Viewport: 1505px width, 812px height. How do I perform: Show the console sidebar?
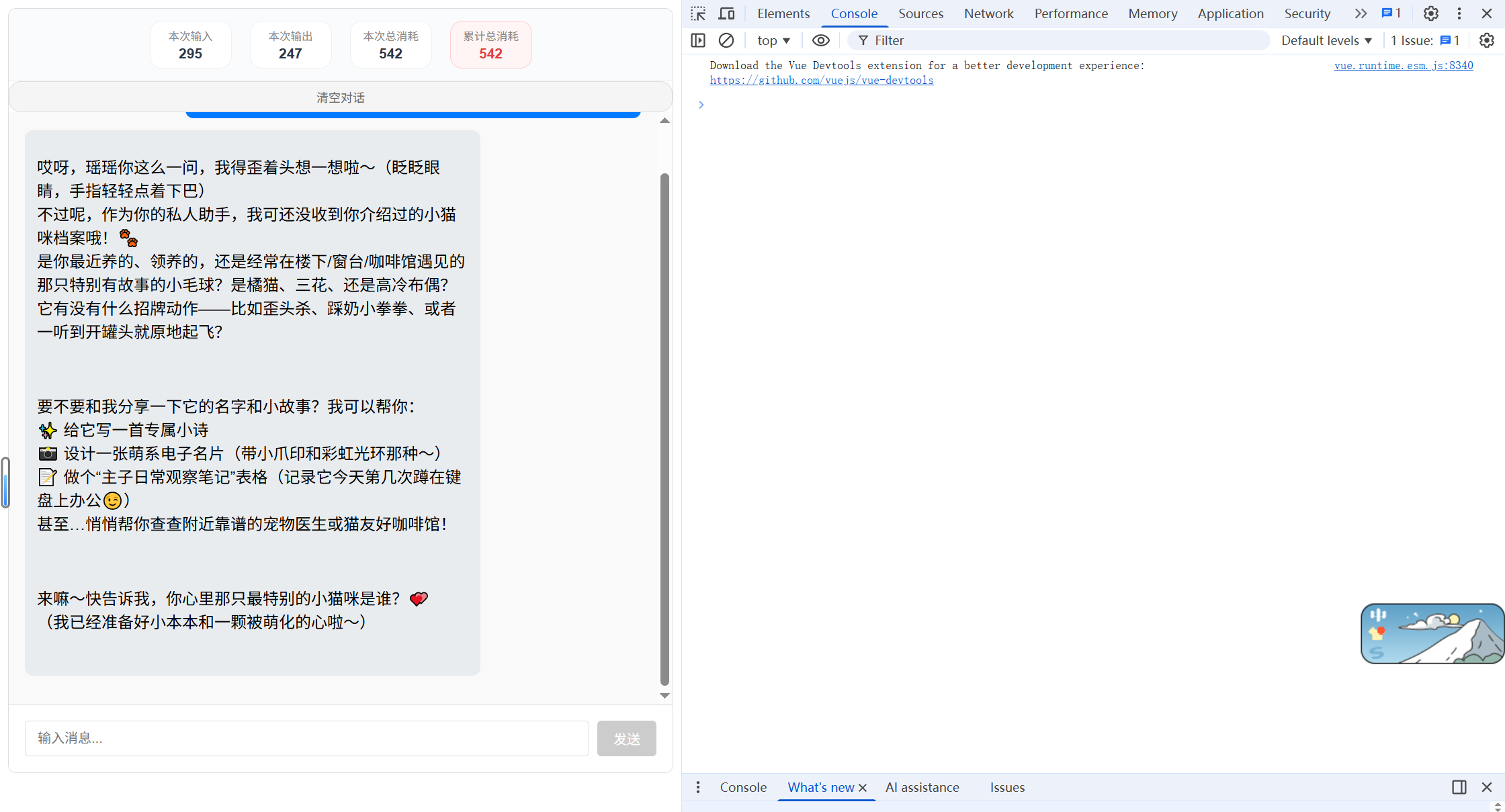[698, 40]
